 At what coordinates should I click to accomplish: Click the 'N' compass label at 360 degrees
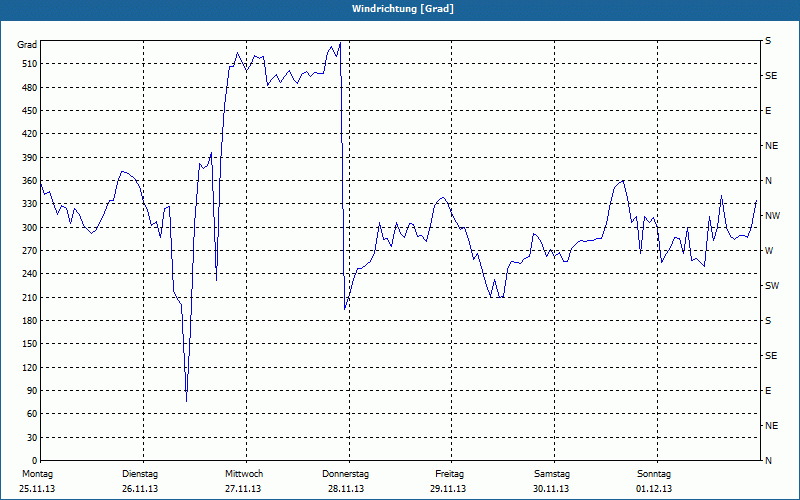point(769,181)
